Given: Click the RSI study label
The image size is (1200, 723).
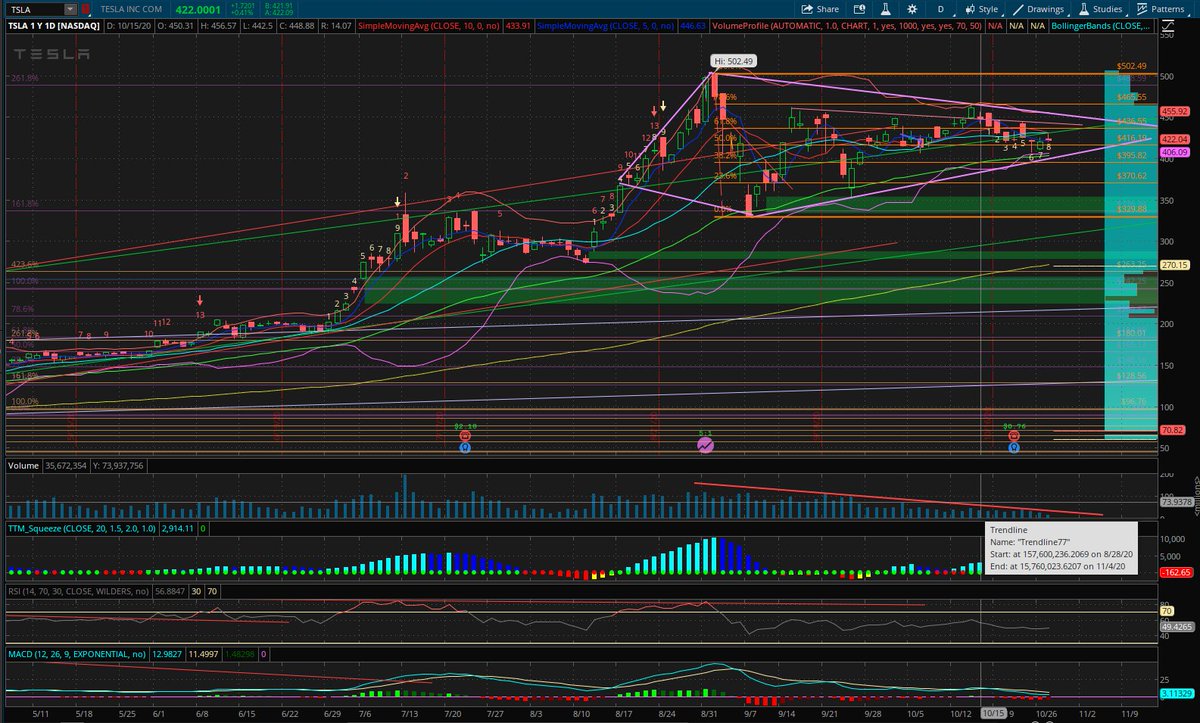Looking at the screenshot, I should (77, 590).
